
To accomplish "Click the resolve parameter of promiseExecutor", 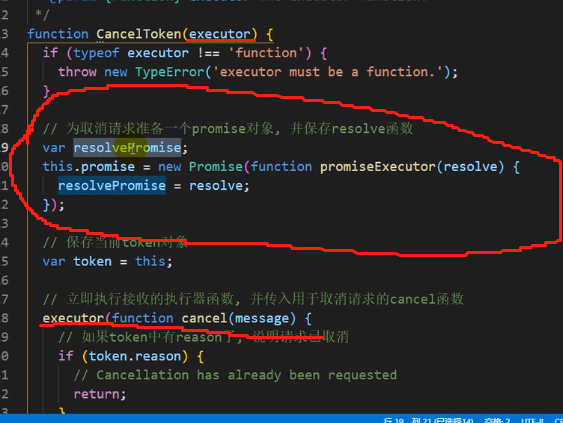I will click(x=471, y=167).
